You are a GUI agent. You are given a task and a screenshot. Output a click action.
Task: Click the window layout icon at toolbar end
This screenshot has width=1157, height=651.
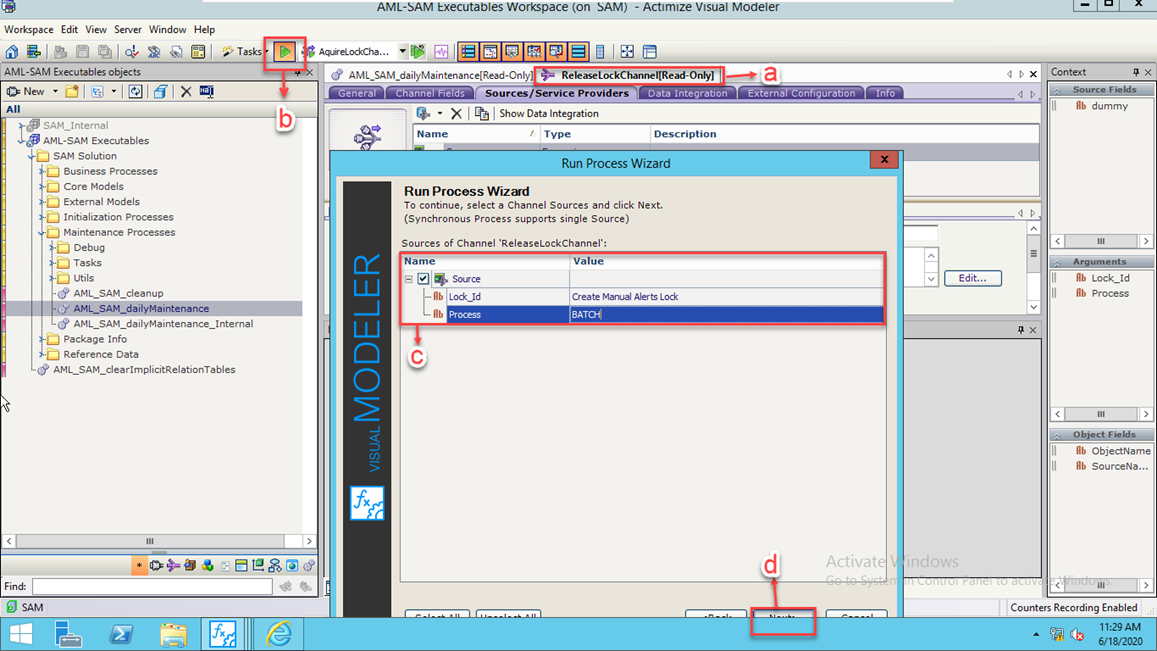pos(649,52)
